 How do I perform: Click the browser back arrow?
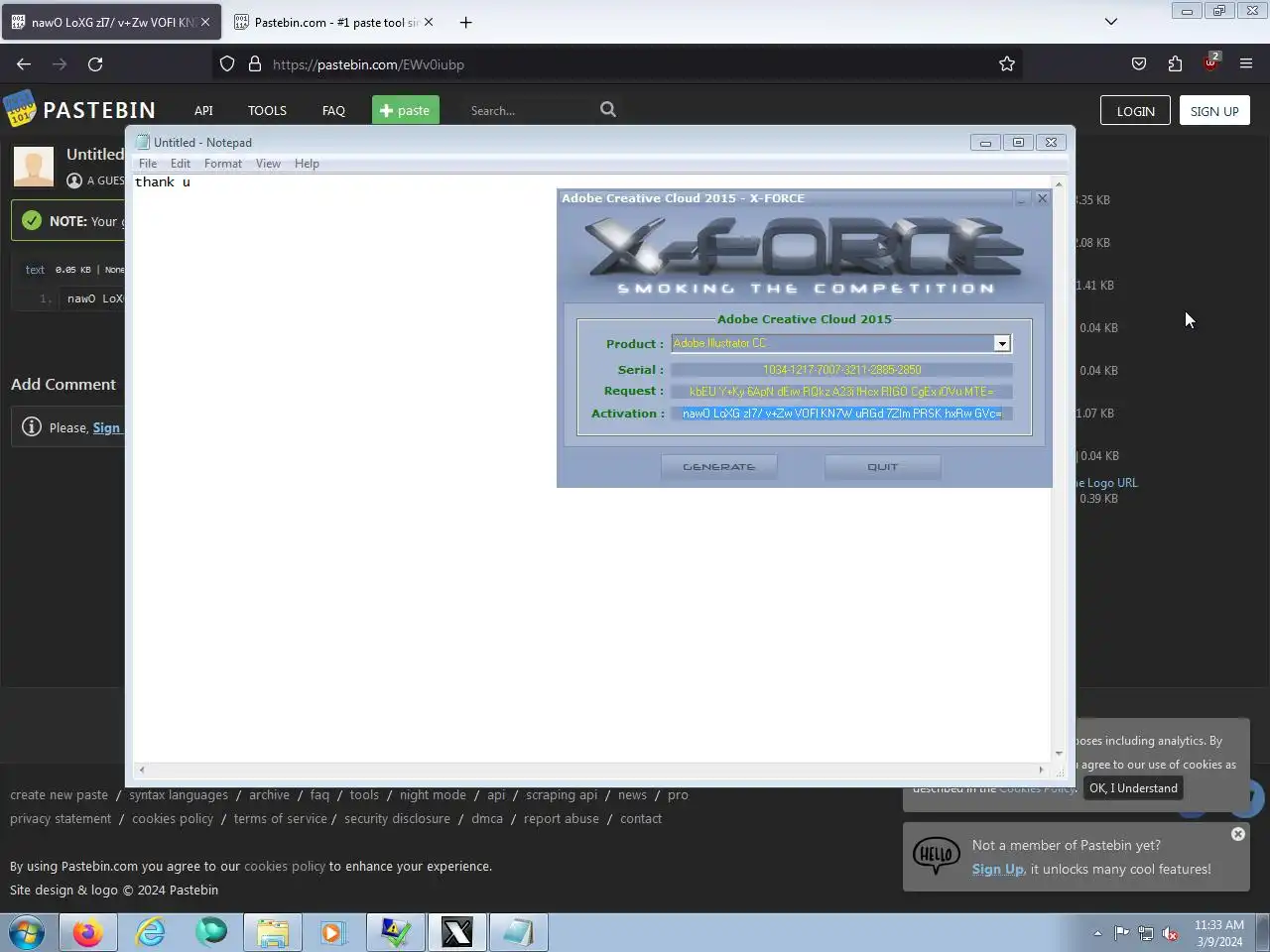(x=24, y=64)
